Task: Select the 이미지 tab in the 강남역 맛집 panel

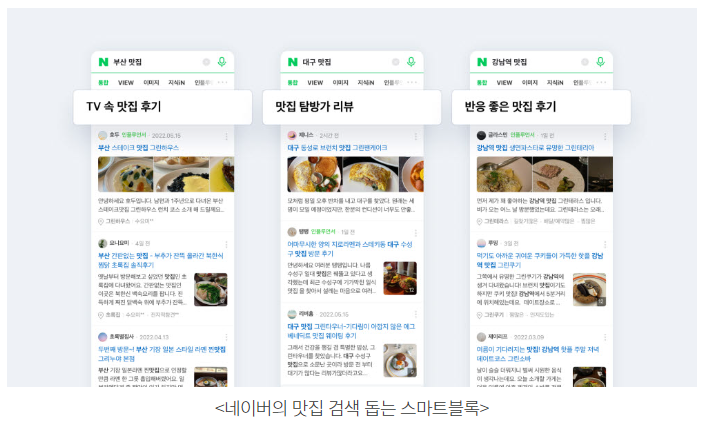Action: click(529, 83)
